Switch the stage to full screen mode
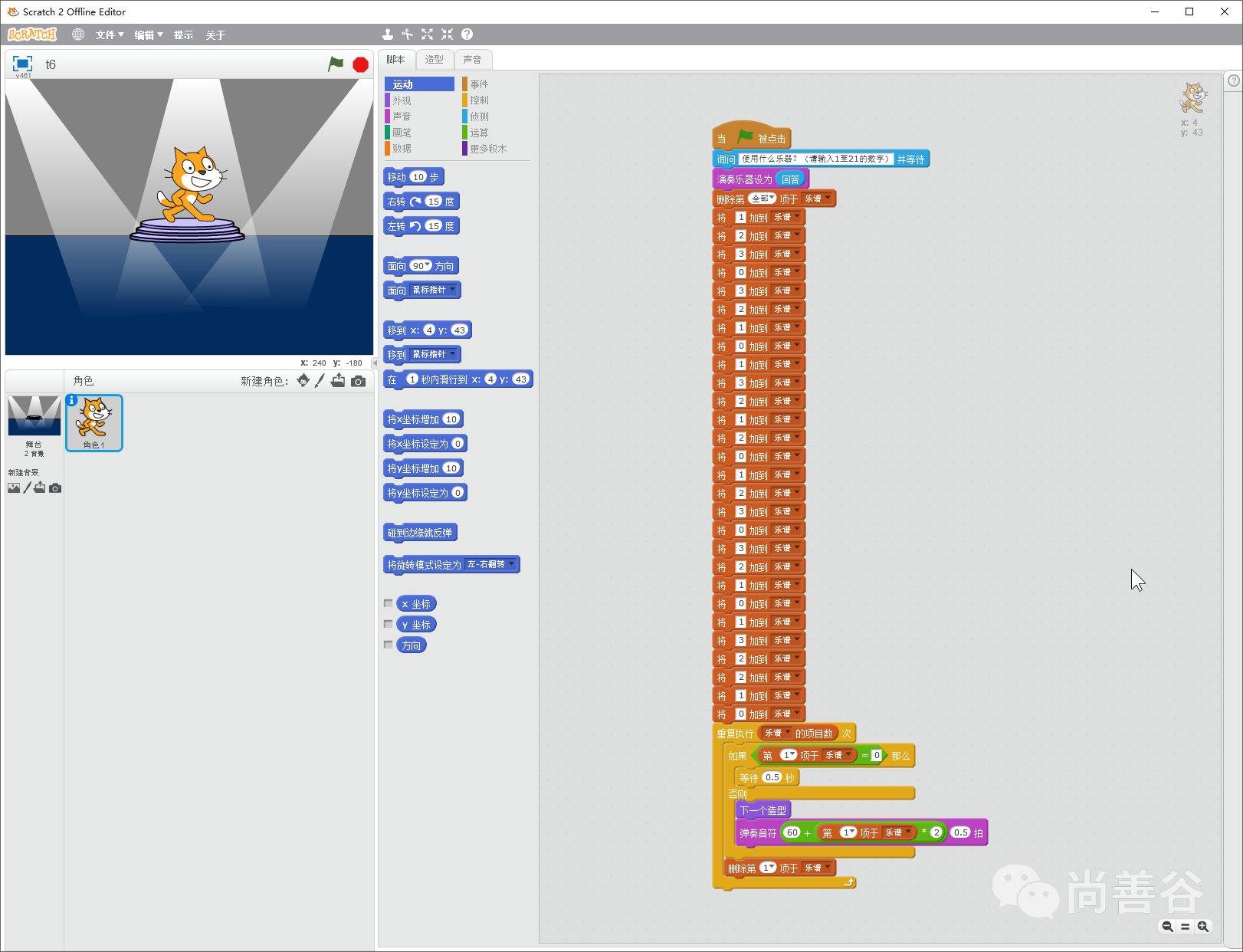 pyautogui.click(x=22, y=64)
